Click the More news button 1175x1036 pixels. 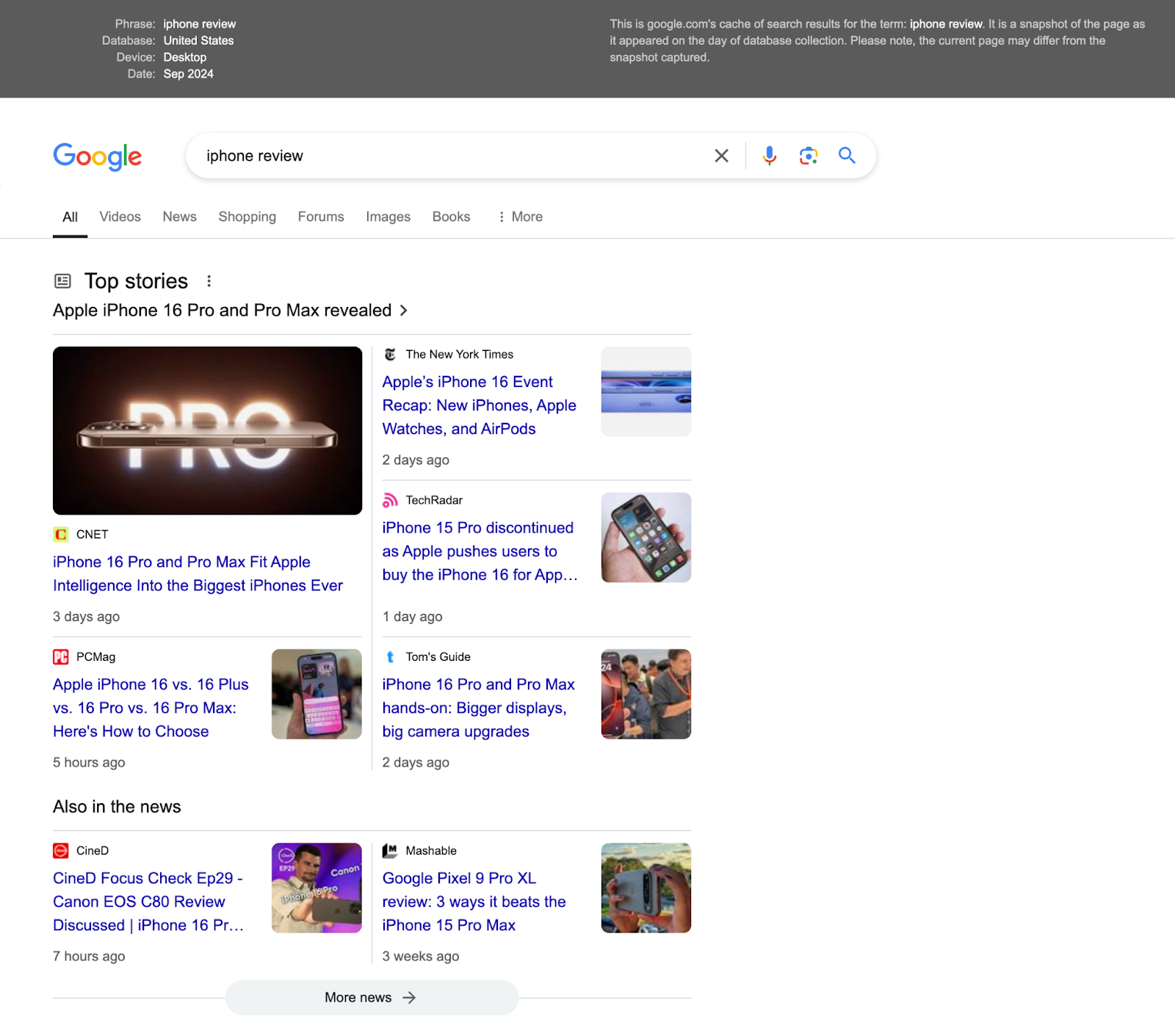[x=371, y=997]
